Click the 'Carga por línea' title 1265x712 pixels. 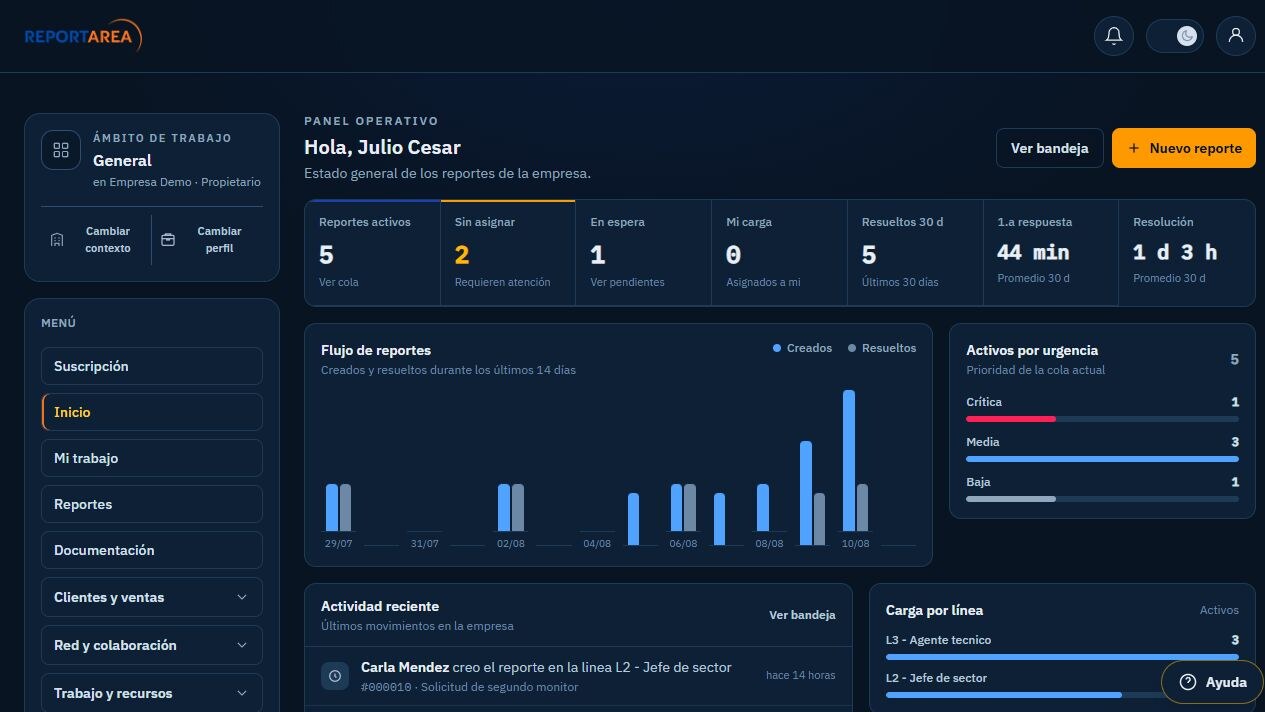[x=934, y=610]
